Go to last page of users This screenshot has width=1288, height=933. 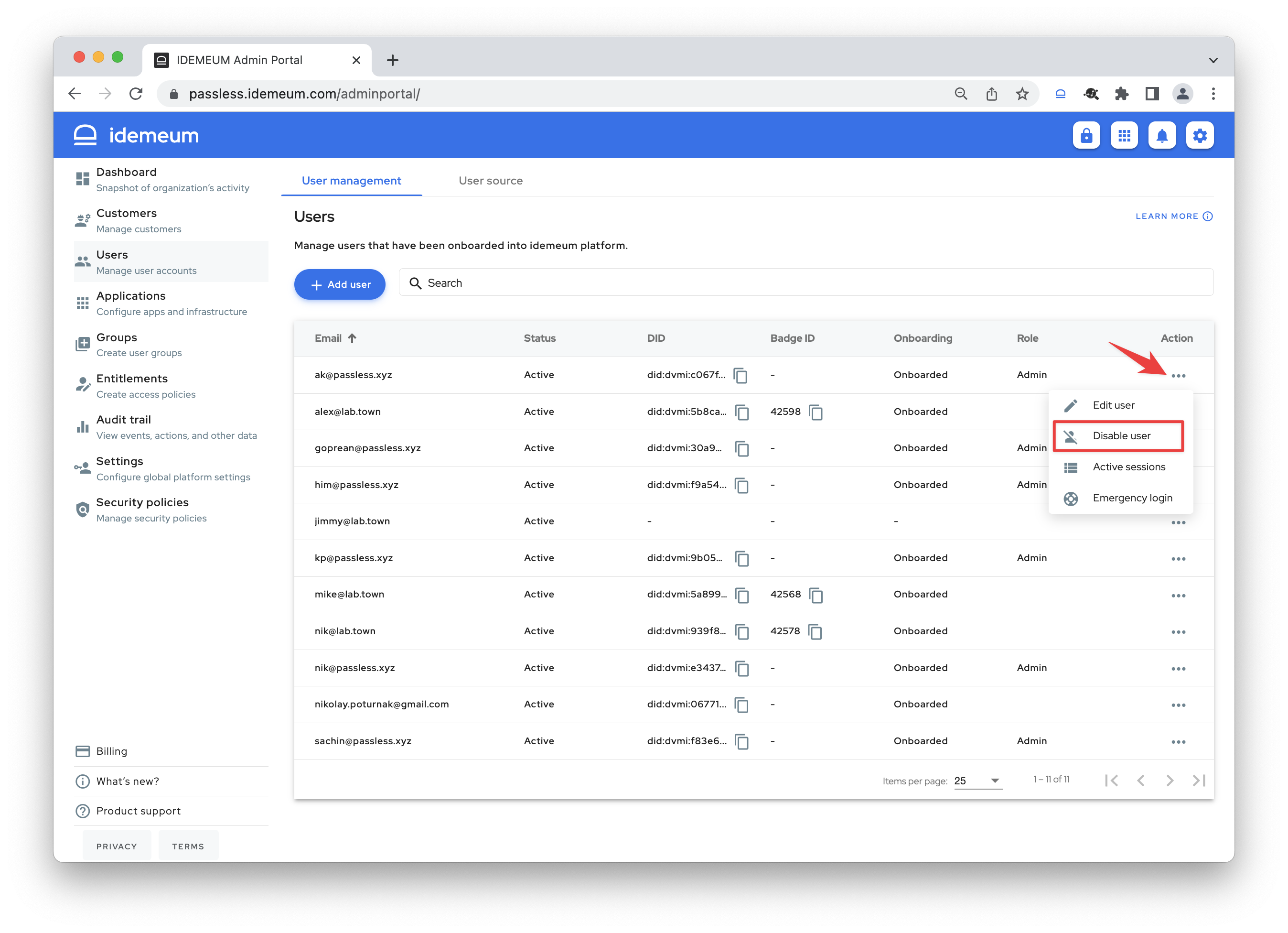point(1198,780)
